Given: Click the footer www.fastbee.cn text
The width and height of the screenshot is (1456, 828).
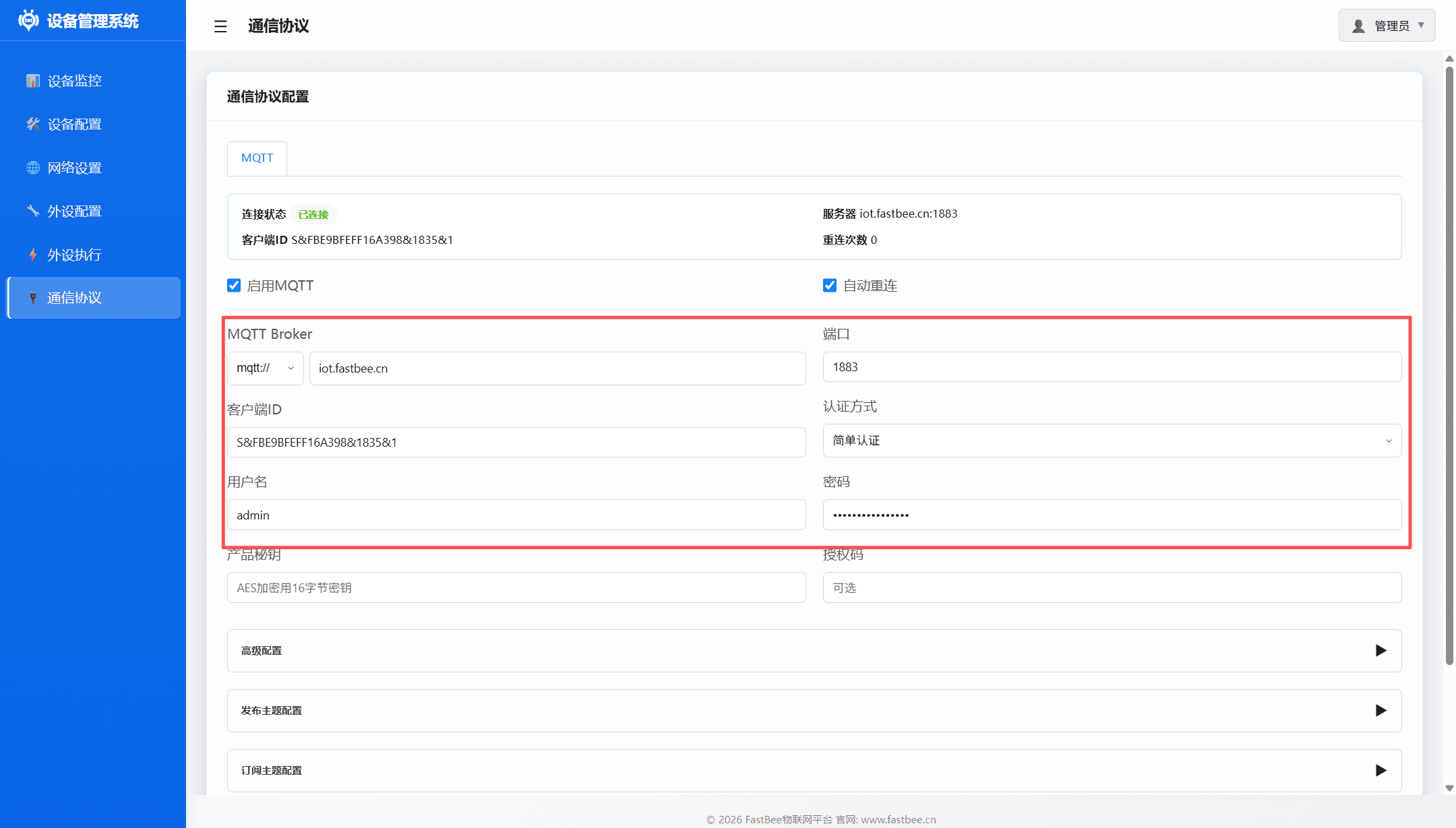Looking at the screenshot, I should [899, 820].
